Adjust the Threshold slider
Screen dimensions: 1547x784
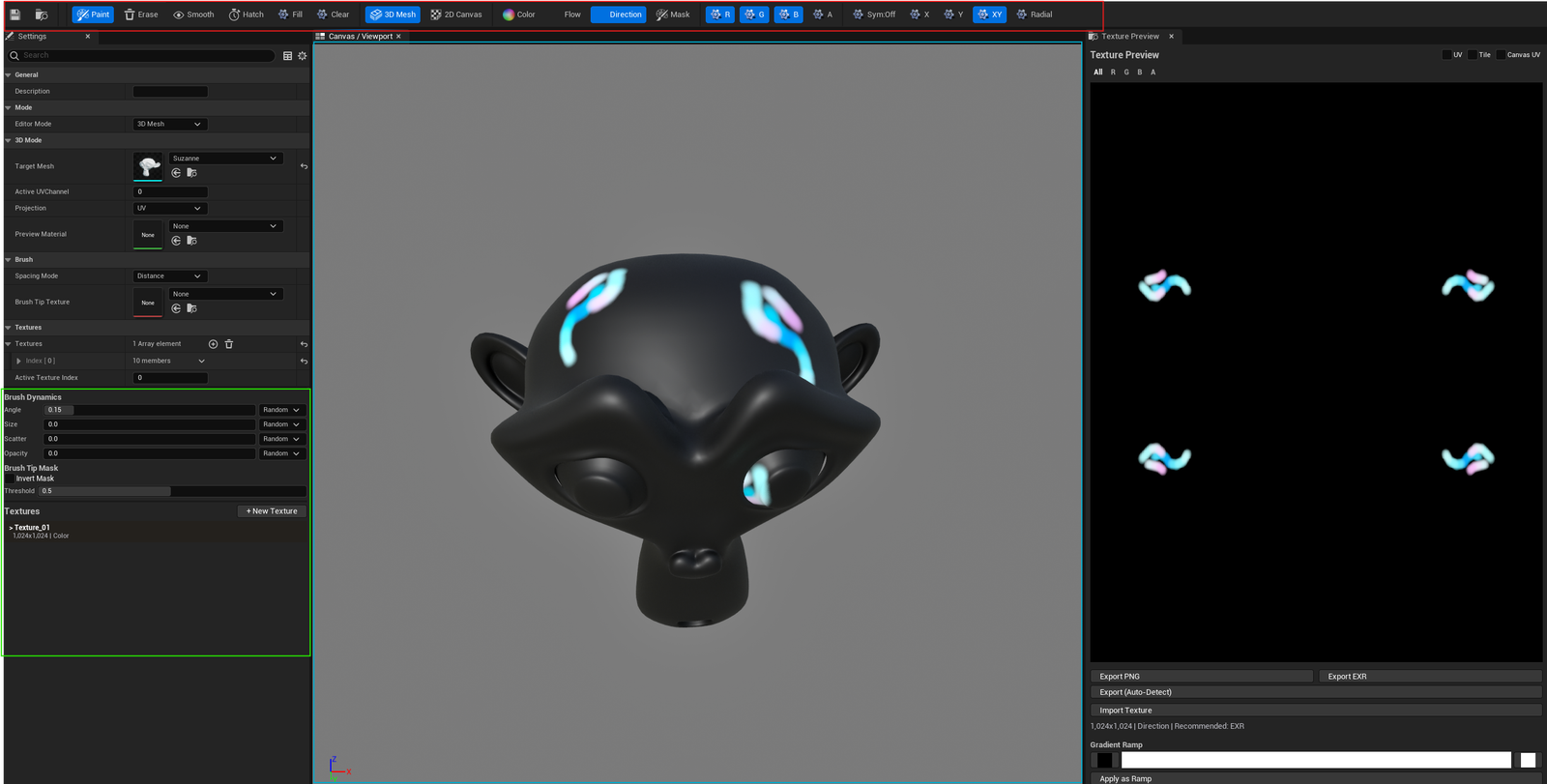(173, 491)
